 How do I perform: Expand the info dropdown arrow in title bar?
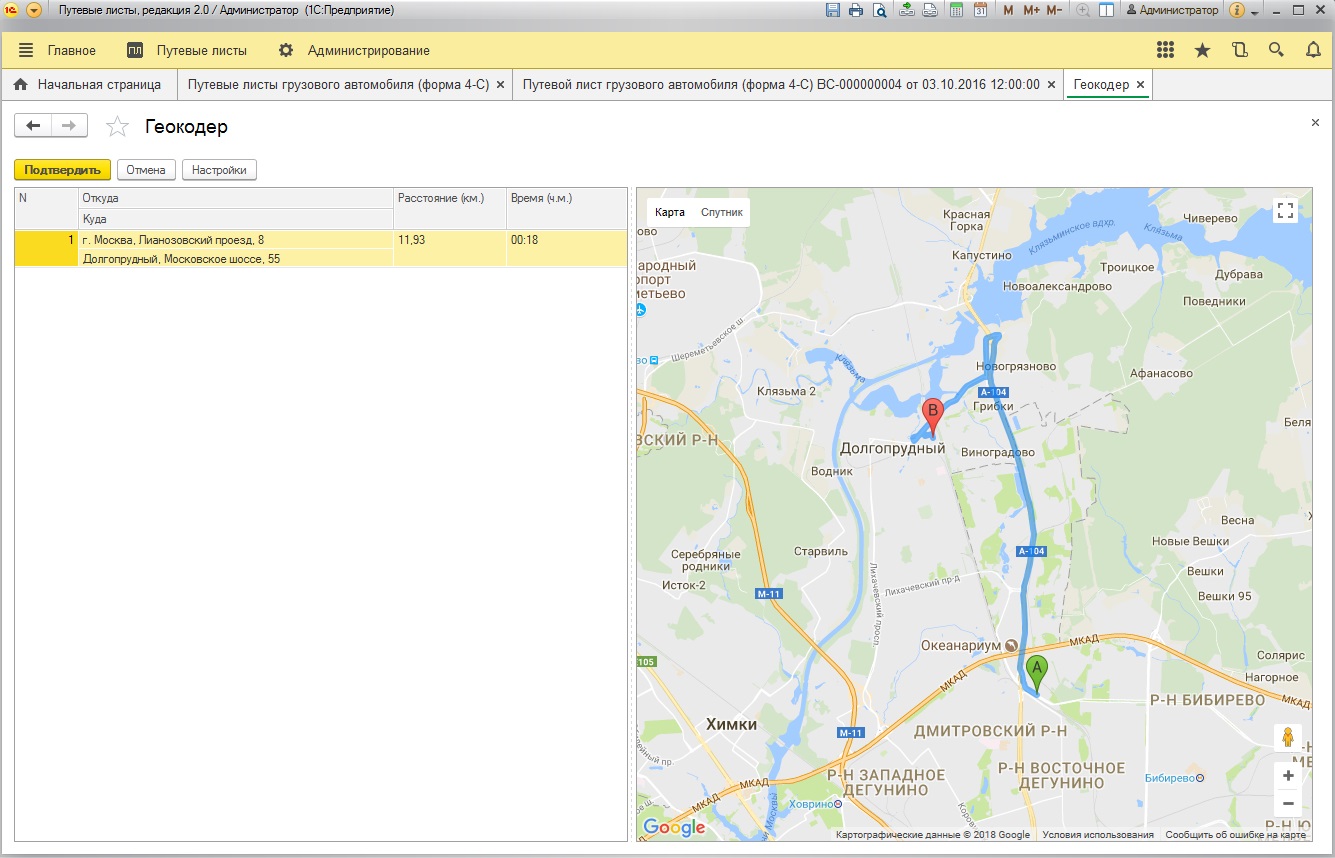pos(1254,12)
